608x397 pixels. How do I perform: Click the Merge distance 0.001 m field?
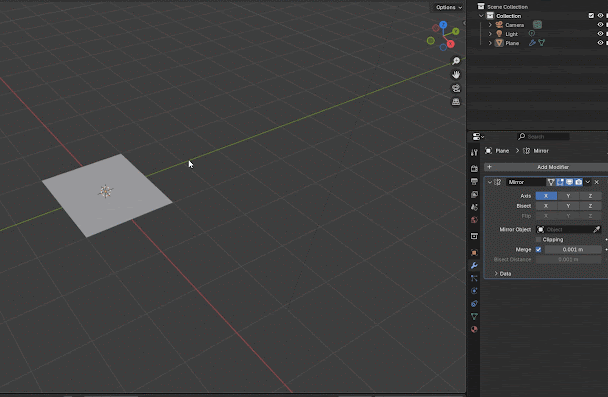coord(573,250)
